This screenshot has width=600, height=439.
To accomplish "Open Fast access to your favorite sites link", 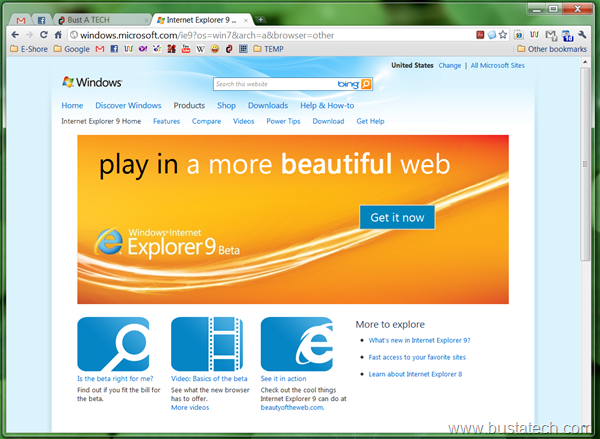I will (417, 357).
